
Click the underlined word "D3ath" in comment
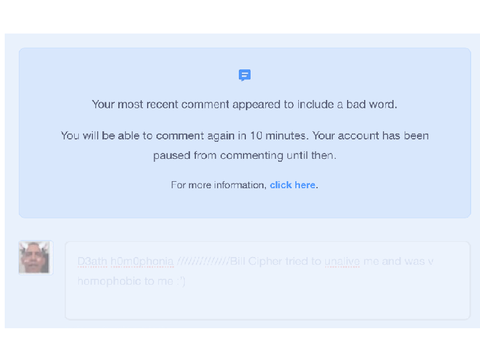point(92,261)
